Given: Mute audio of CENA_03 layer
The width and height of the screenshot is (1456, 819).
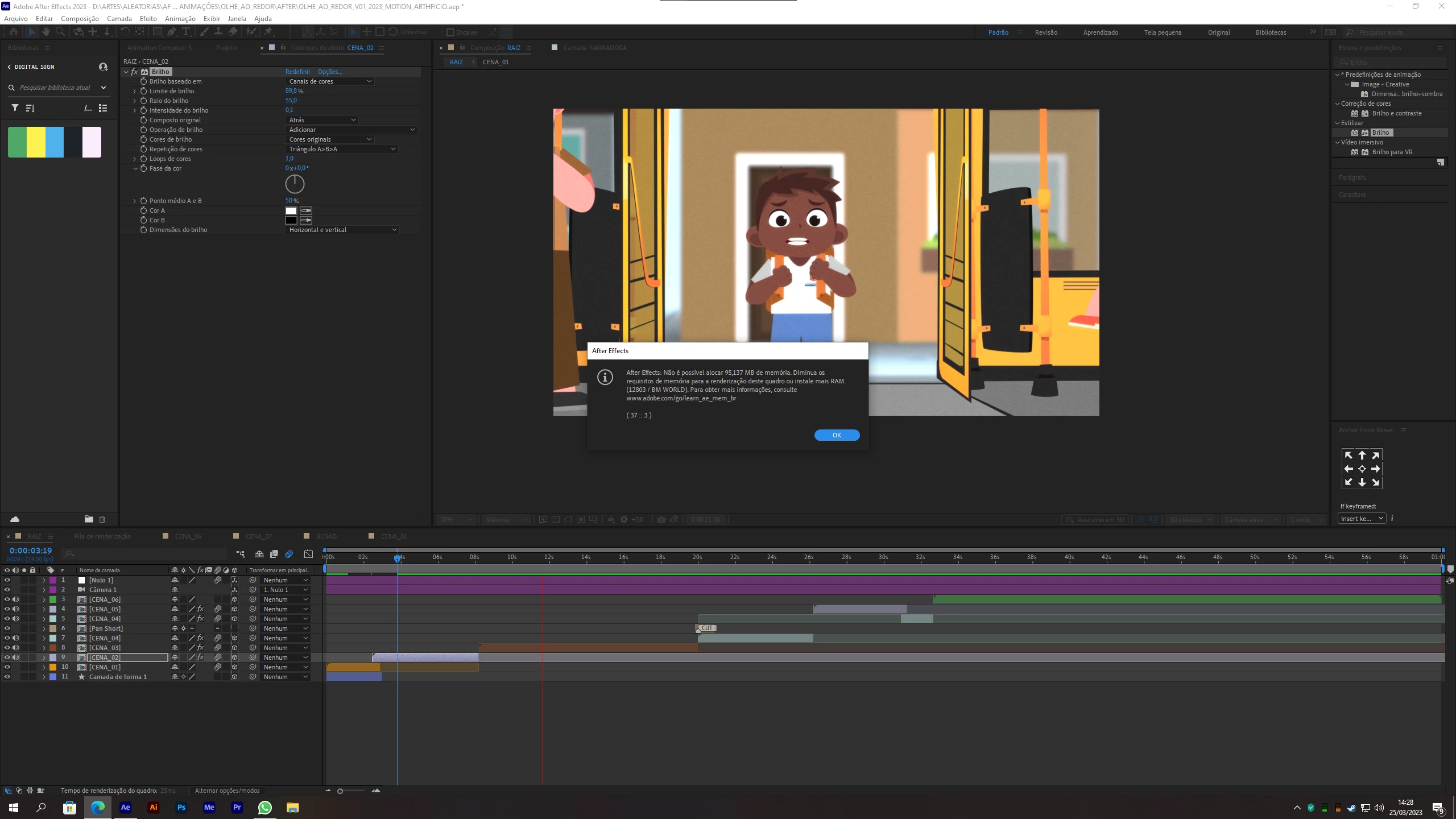Looking at the screenshot, I should click(16, 648).
